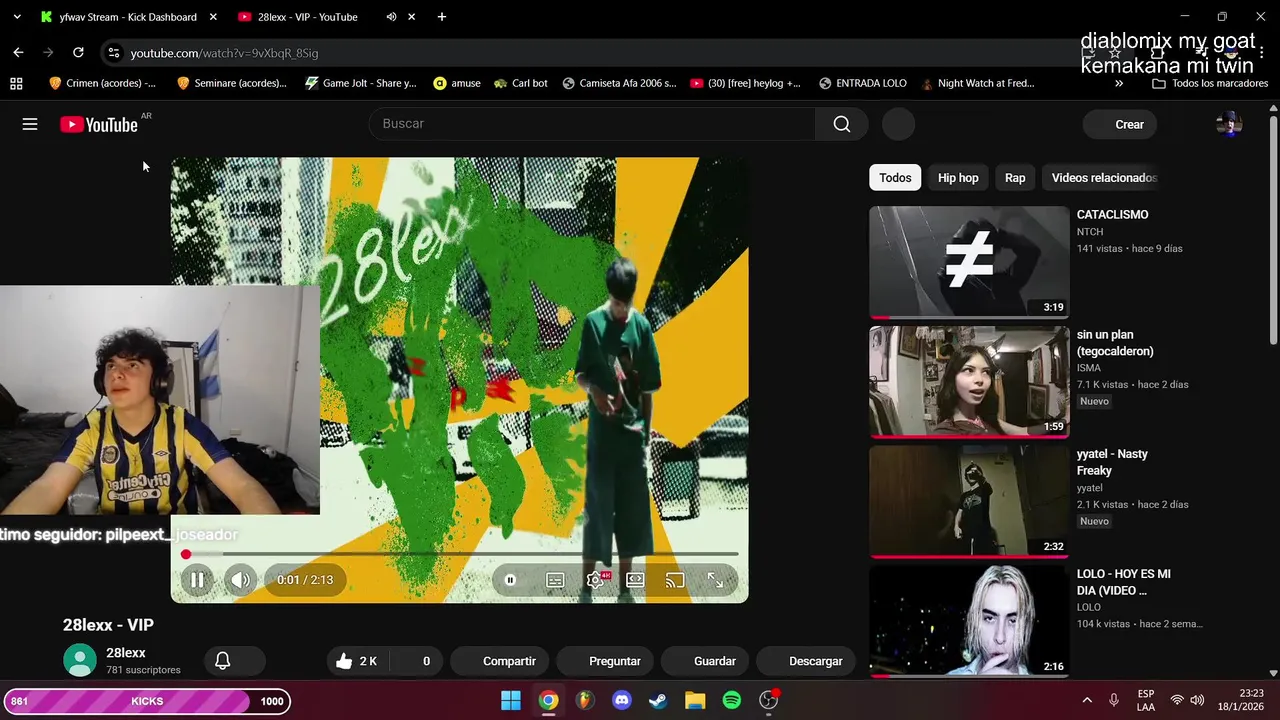The height and width of the screenshot is (720, 1280).
Task: Click the taskbar microphone icon
Action: click(1114, 701)
